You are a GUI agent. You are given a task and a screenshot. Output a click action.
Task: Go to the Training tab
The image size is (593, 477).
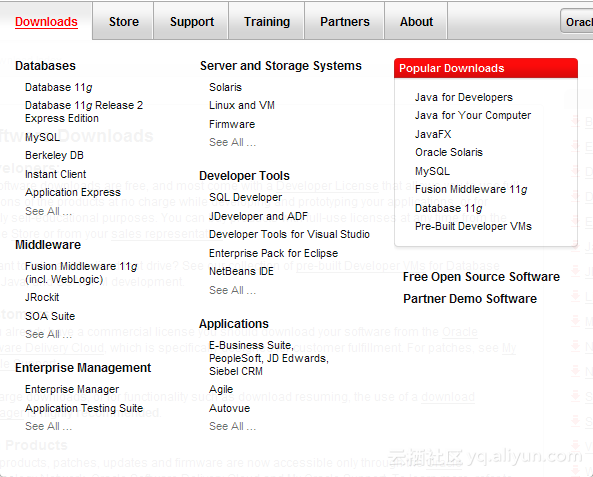tap(267, 22)
